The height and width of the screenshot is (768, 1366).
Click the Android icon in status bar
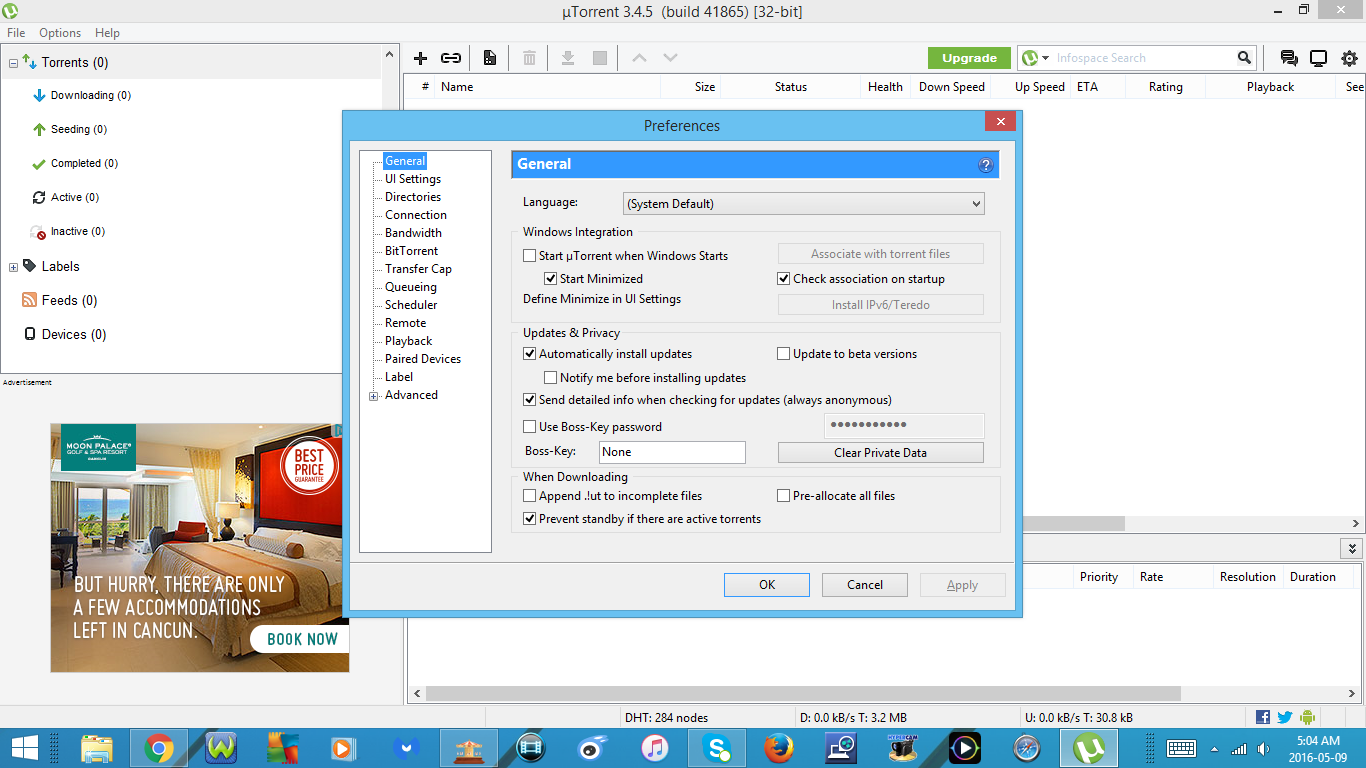(1307, 717)
